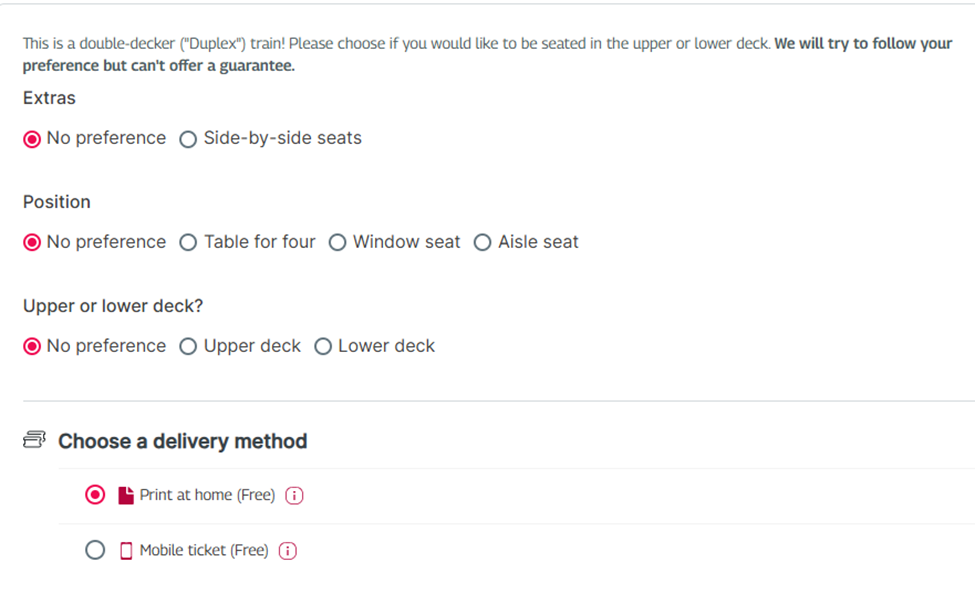Click the red document icon for Print at home
Viewport: 975px width, 593px height.
[126, 495]
